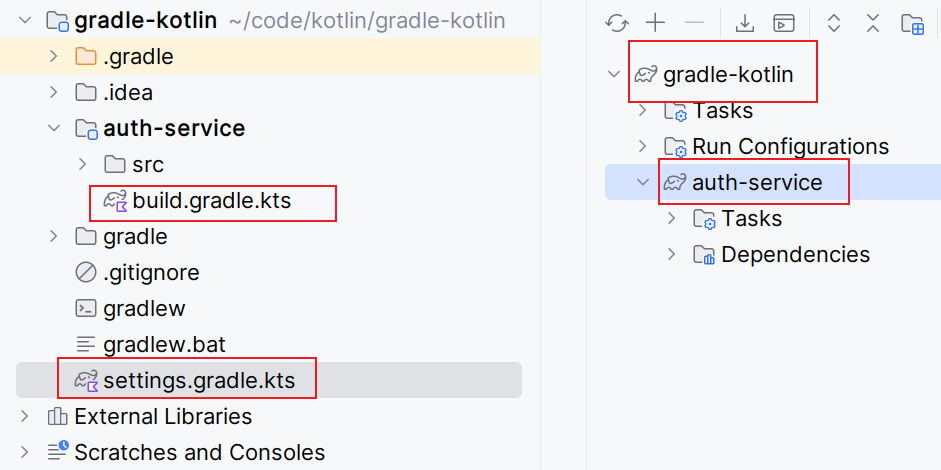This screenshot has width=941, height=470.
Task: Select the .gitignore file
Action: tap(150, 273)
